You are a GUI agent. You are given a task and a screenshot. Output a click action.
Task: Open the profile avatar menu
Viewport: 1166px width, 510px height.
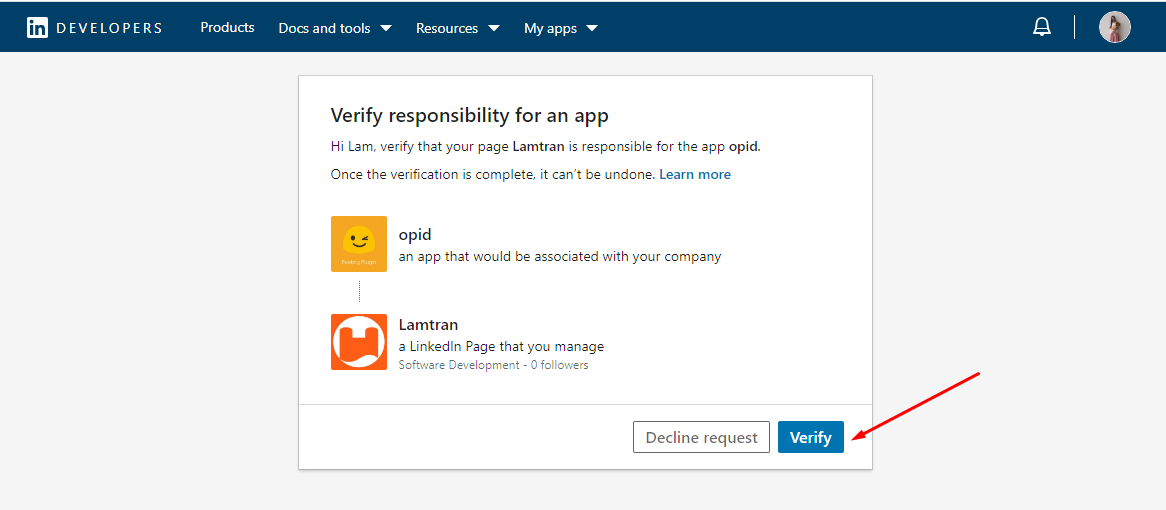(1115, 27)
